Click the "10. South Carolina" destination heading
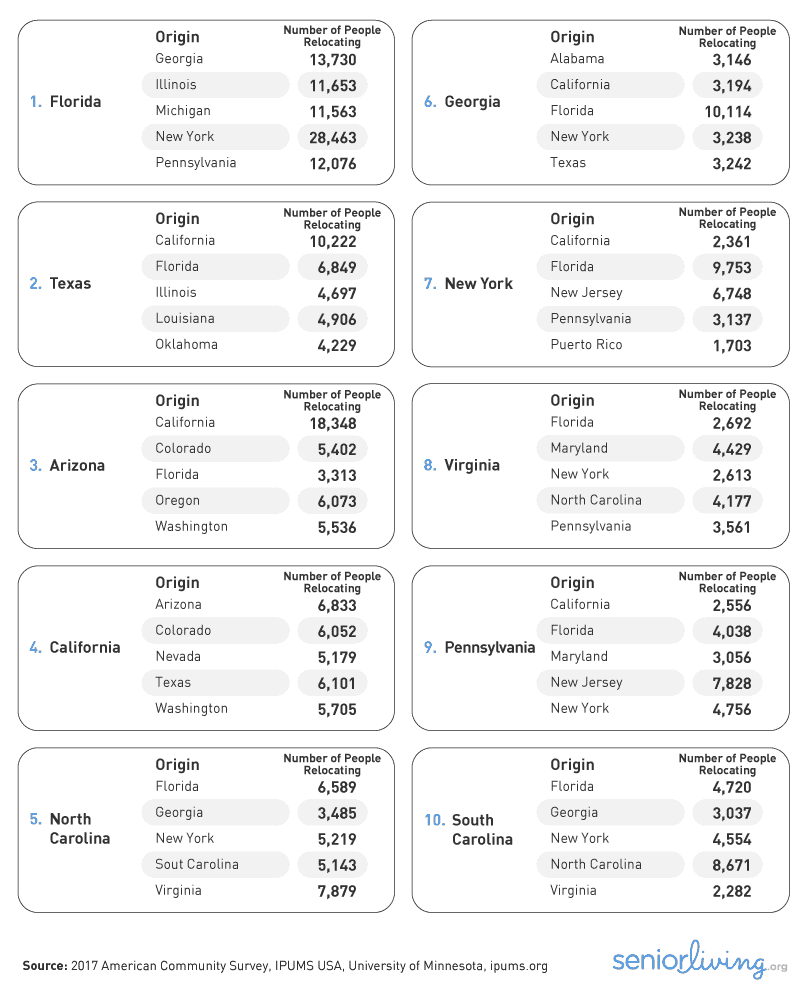This screenshot has height=990, width=800. point(469,829)
